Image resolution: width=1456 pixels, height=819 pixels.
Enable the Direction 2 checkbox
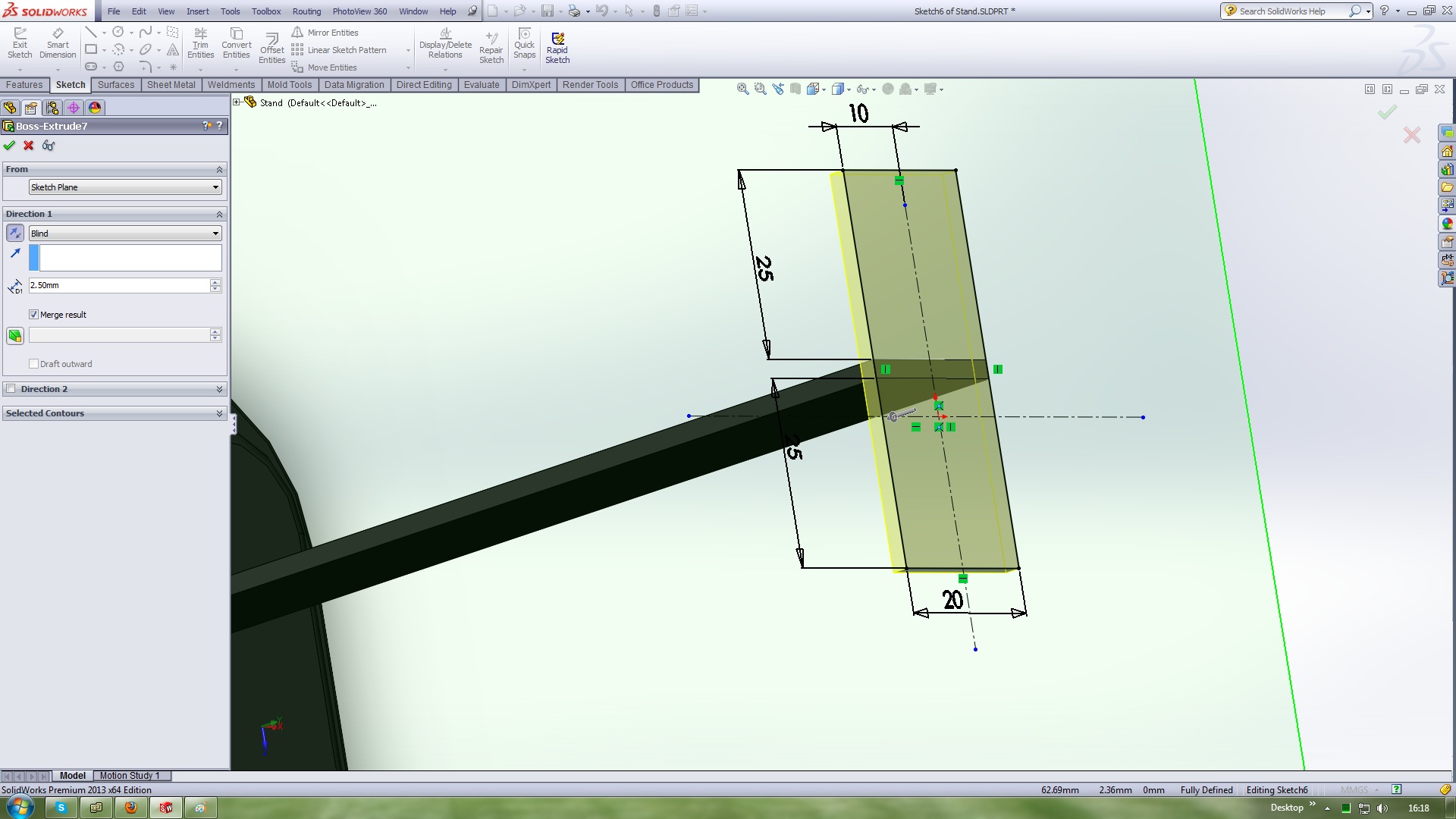tap(11, 389)
